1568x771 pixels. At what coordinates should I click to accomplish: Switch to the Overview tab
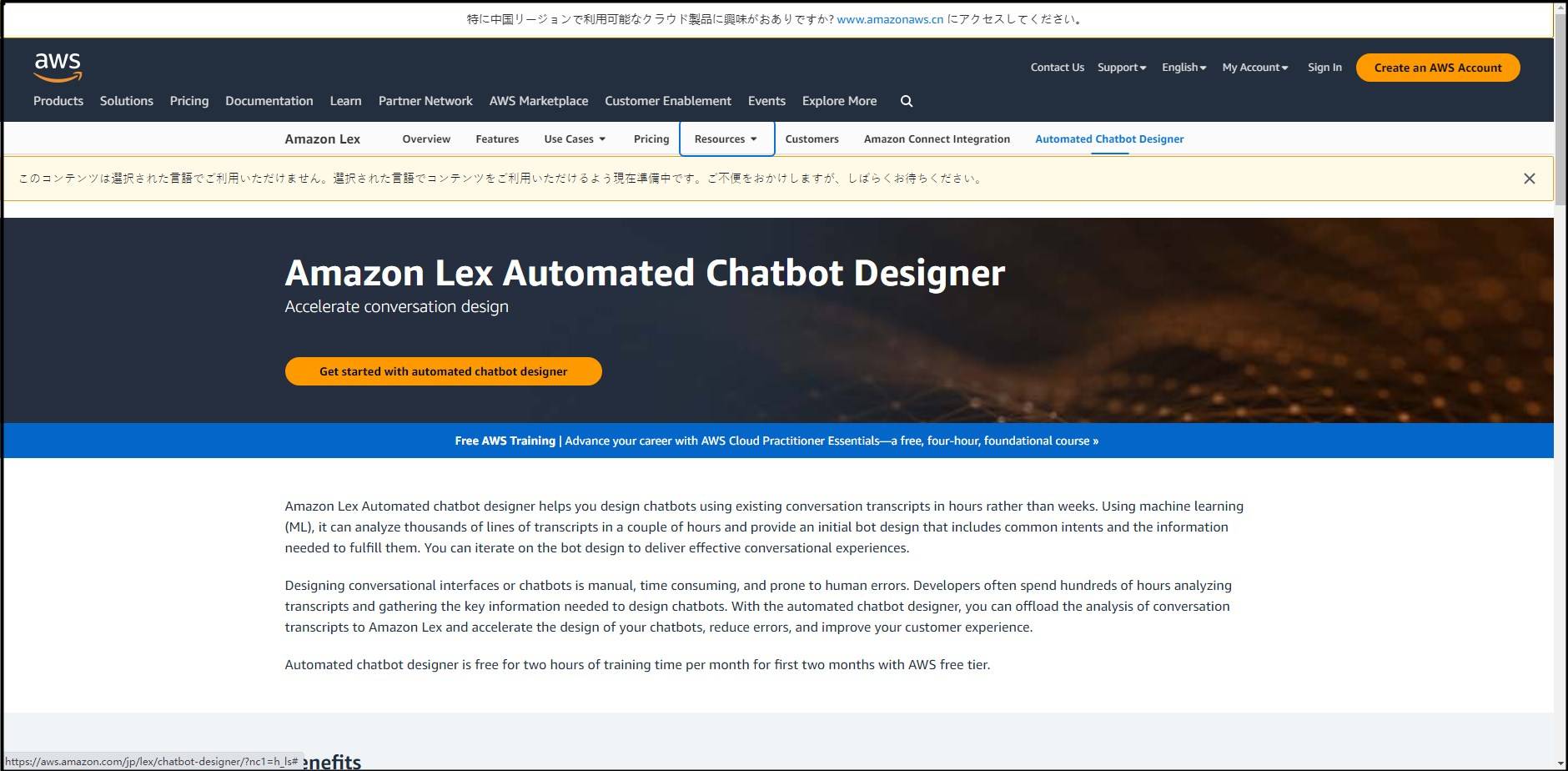click(426, 139)
